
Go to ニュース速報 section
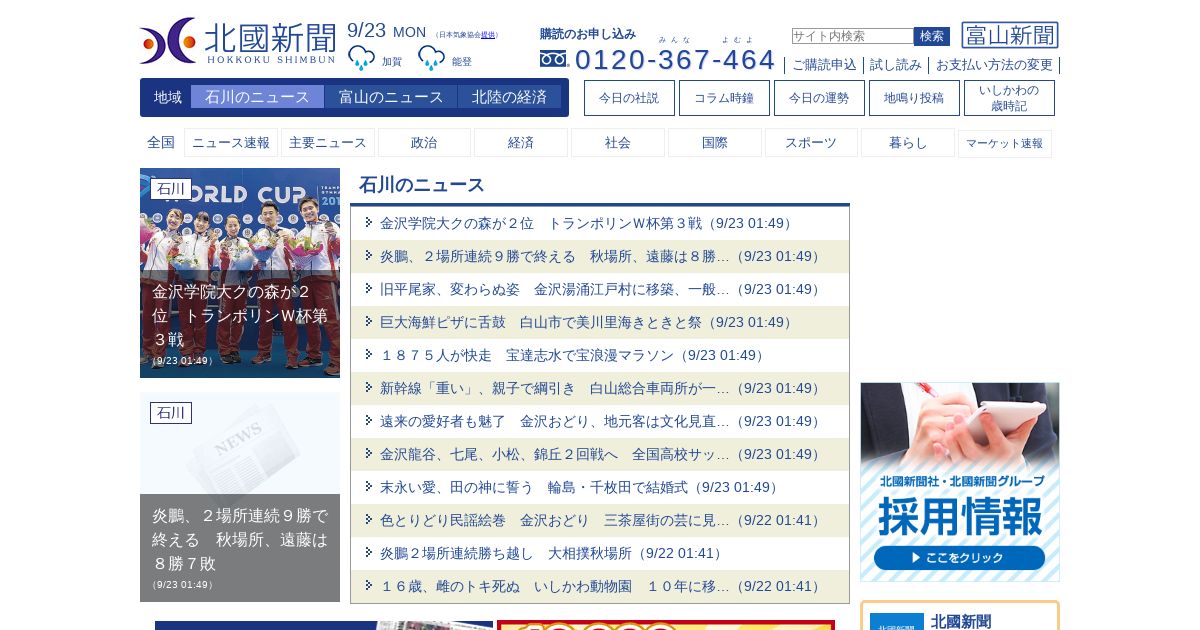(x=231, y=143)
